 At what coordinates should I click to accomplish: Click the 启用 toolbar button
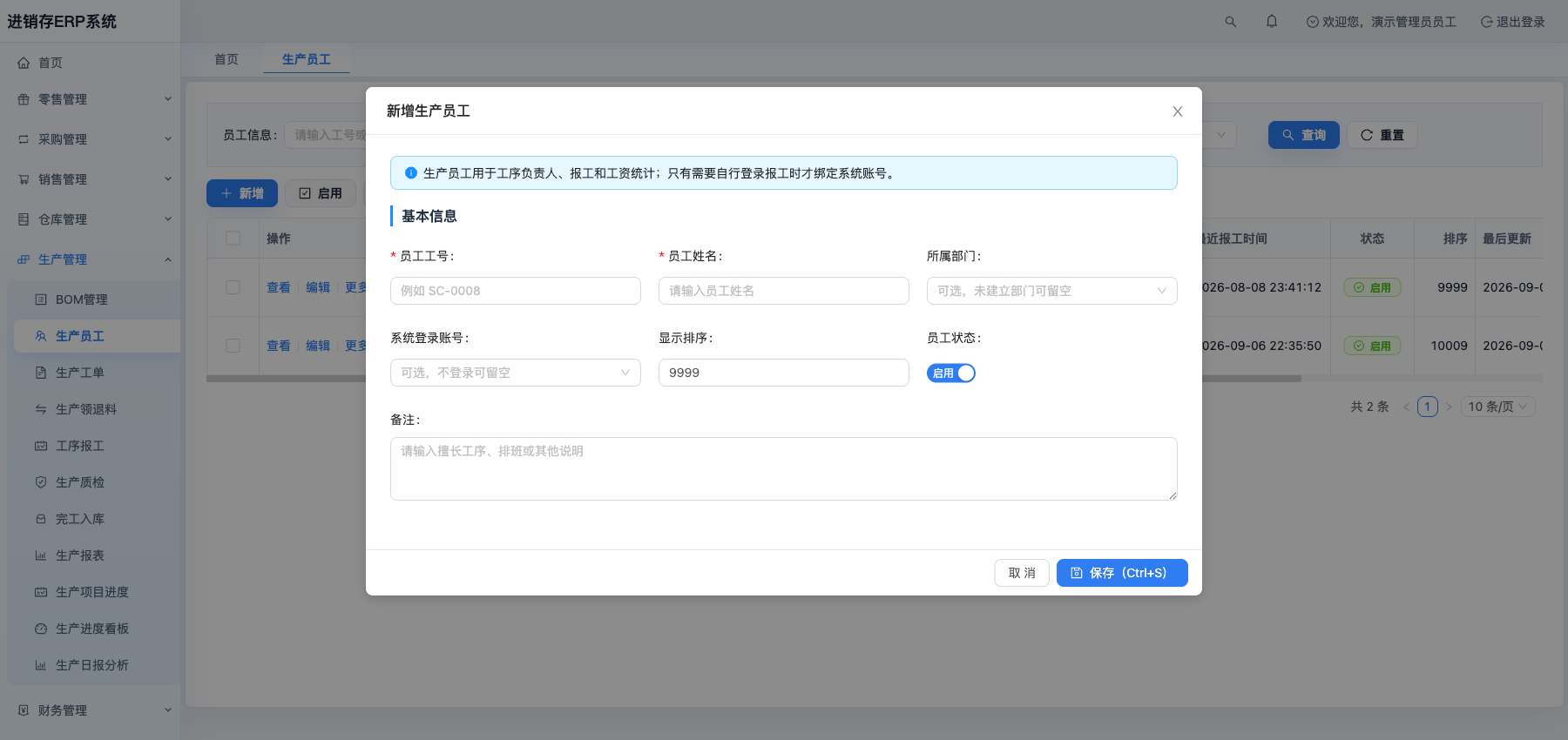pyautogui.click(x=321, y=193)
